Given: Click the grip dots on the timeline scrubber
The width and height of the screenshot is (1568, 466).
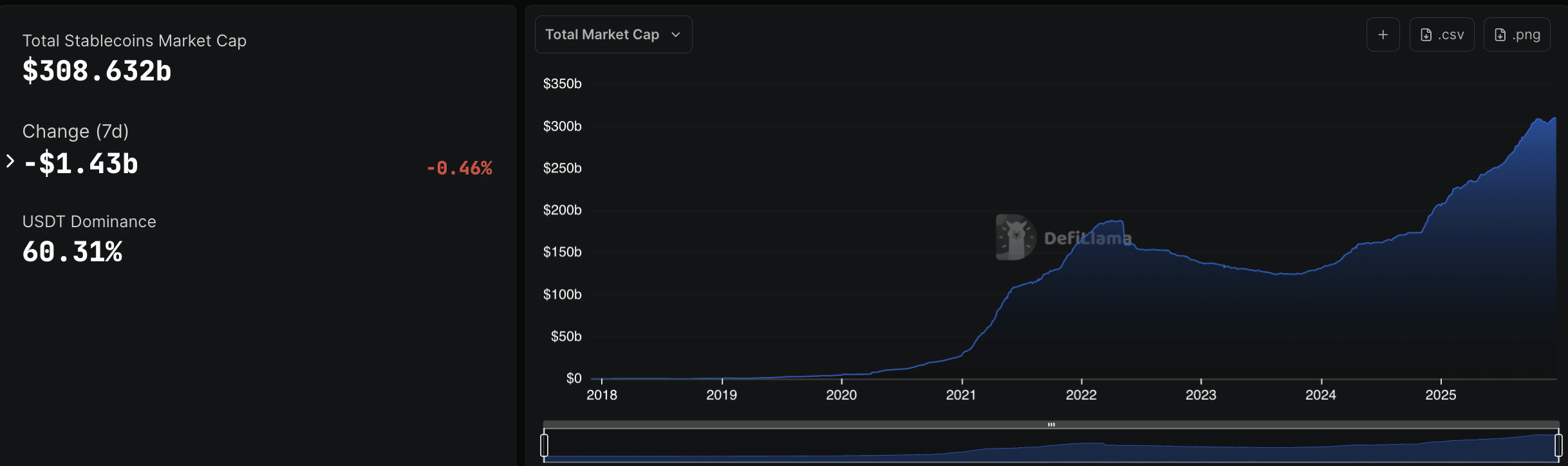Looking at the screenshot, I should coord(1051,424).
